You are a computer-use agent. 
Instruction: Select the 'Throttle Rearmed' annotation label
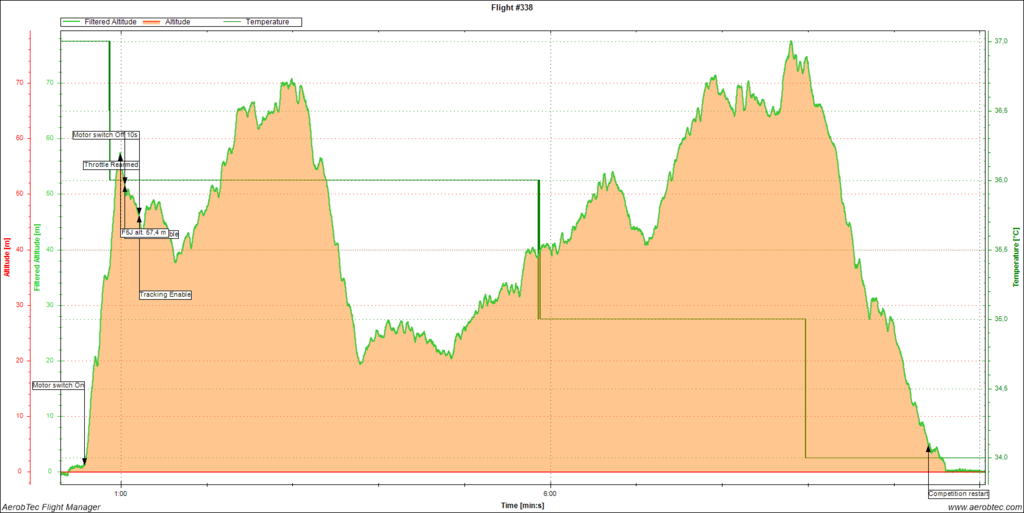[x=111, y=164]
